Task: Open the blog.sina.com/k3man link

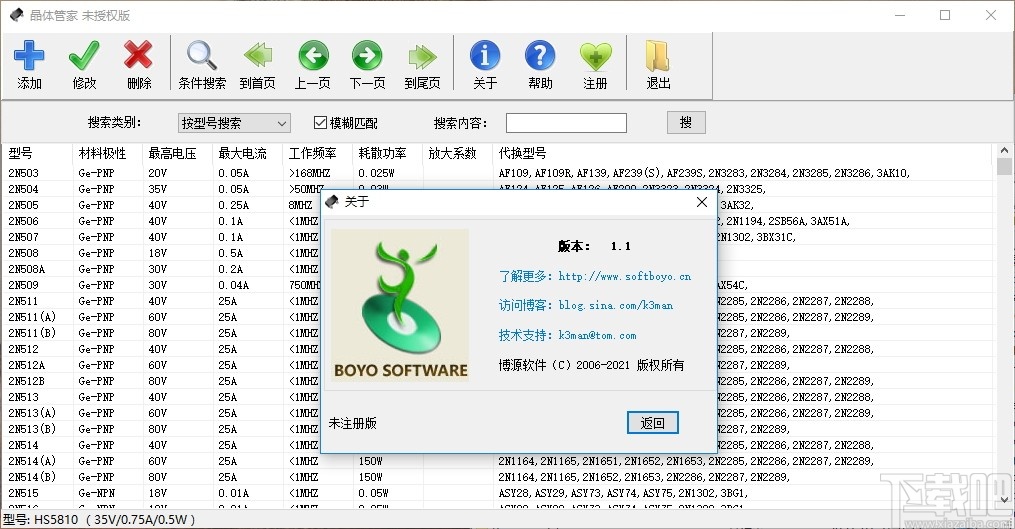Action: point(616,305)
